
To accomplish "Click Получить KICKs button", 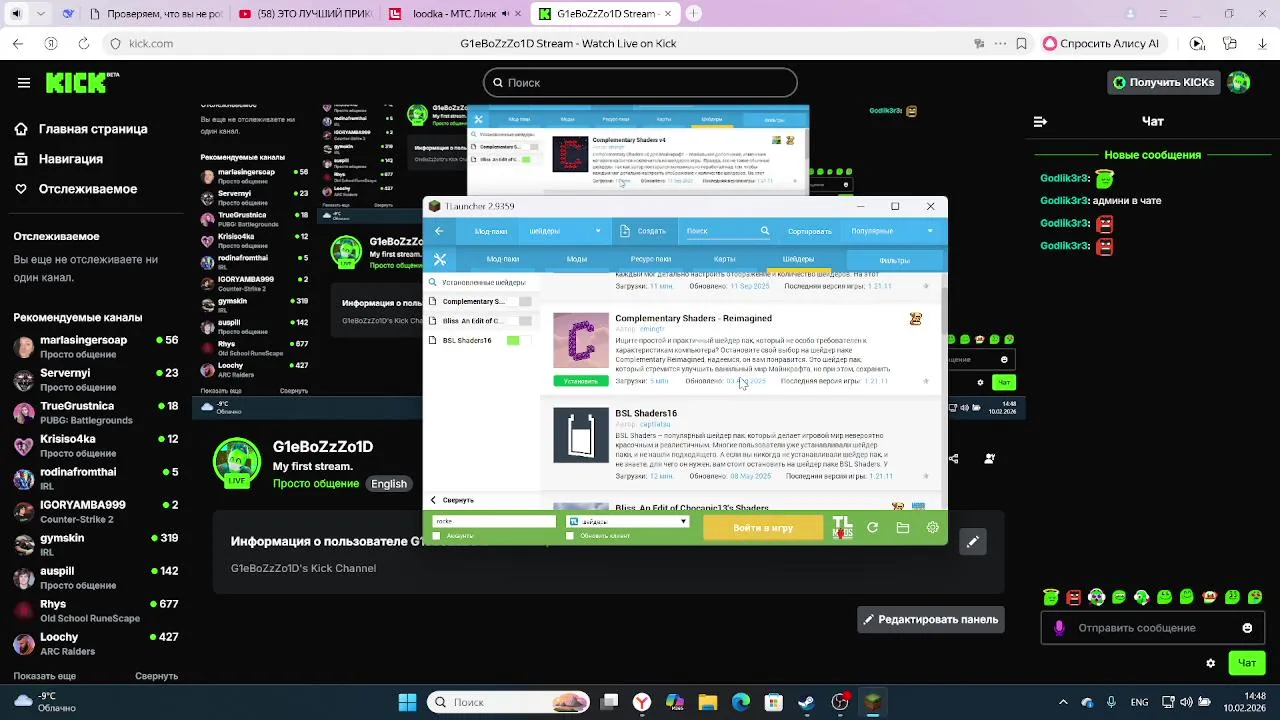I will [x=1164, y=82].
